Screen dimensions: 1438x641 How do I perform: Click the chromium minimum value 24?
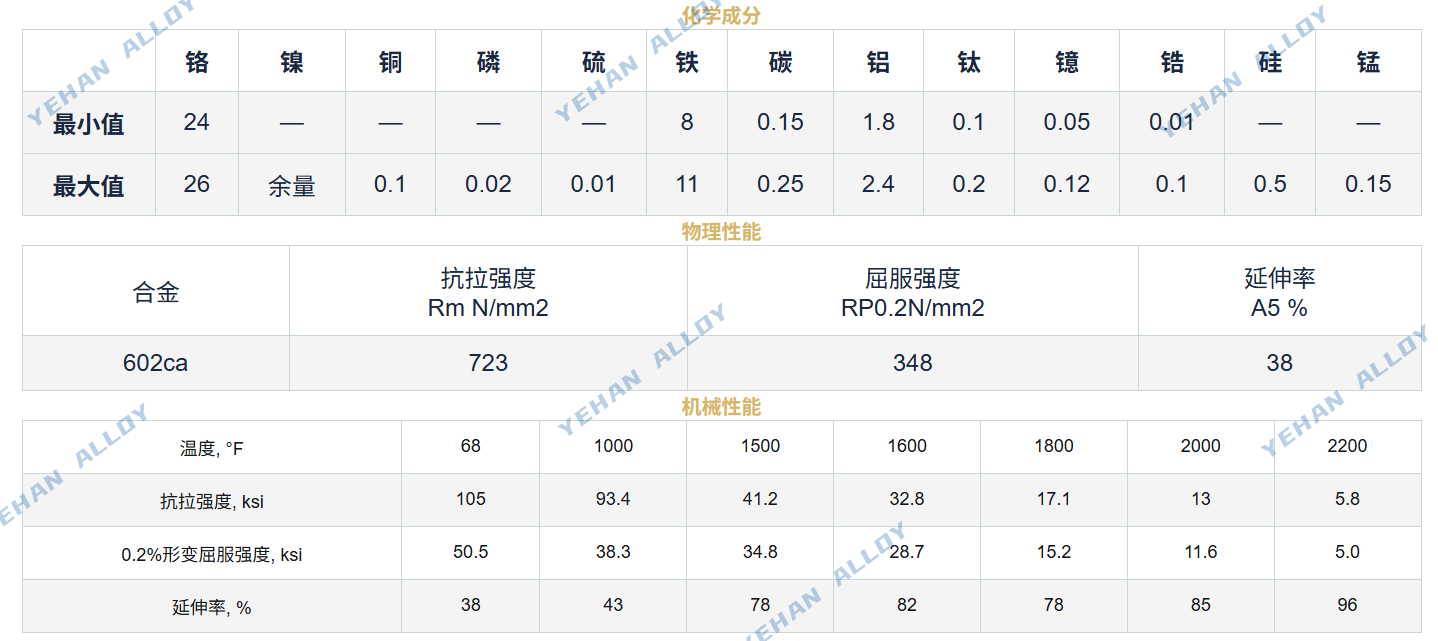[x=197, y=122]
